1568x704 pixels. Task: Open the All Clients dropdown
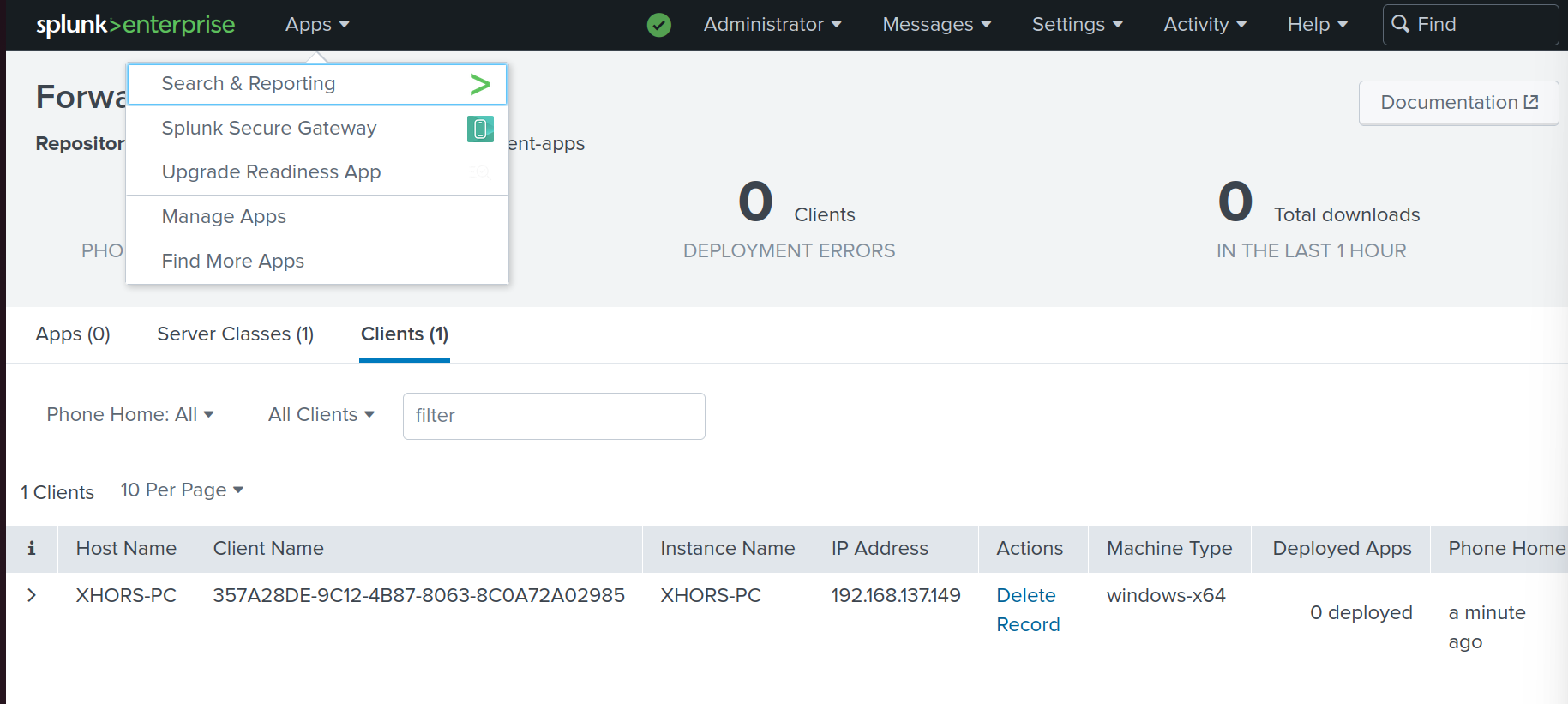[x=321, y=415]
